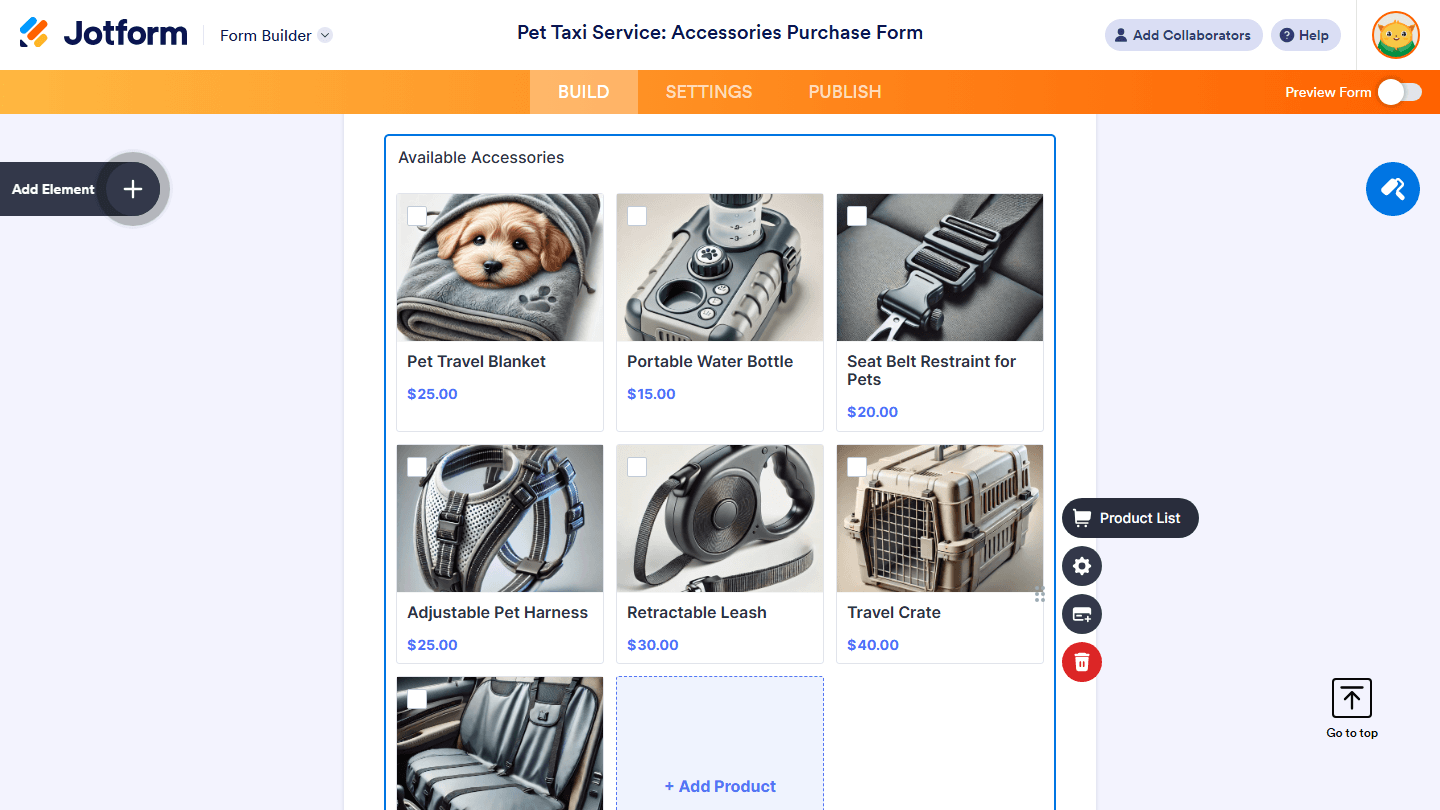Viewport: 1440px width, 810px height.
Task: Click the + Add Product tile
Action: point(720,786)
